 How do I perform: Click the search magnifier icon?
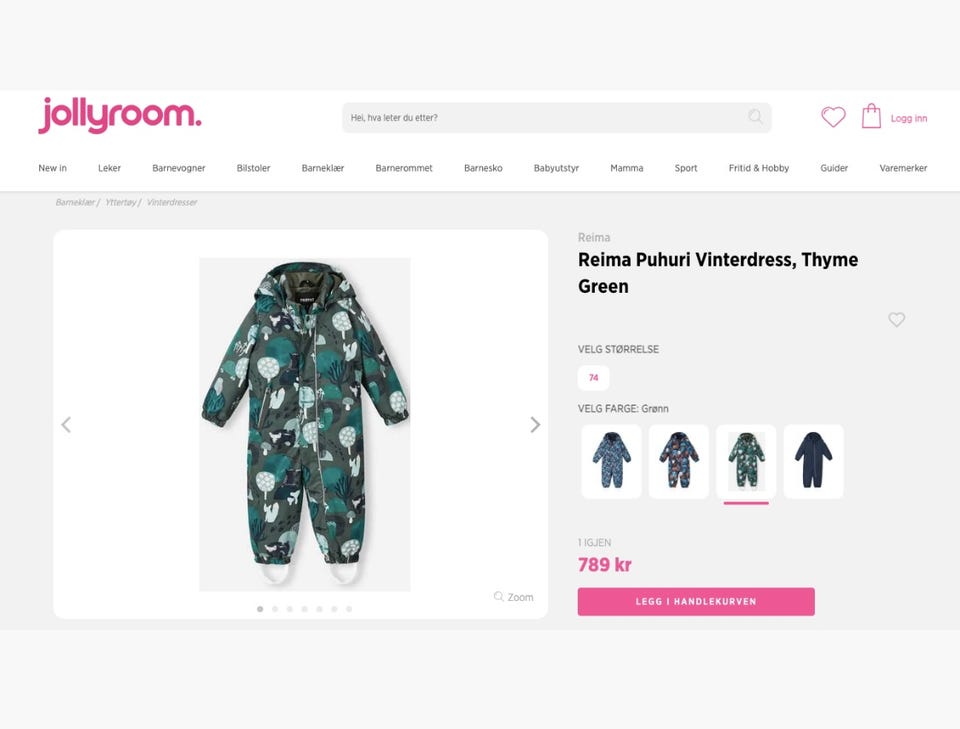tap(756, 117)
